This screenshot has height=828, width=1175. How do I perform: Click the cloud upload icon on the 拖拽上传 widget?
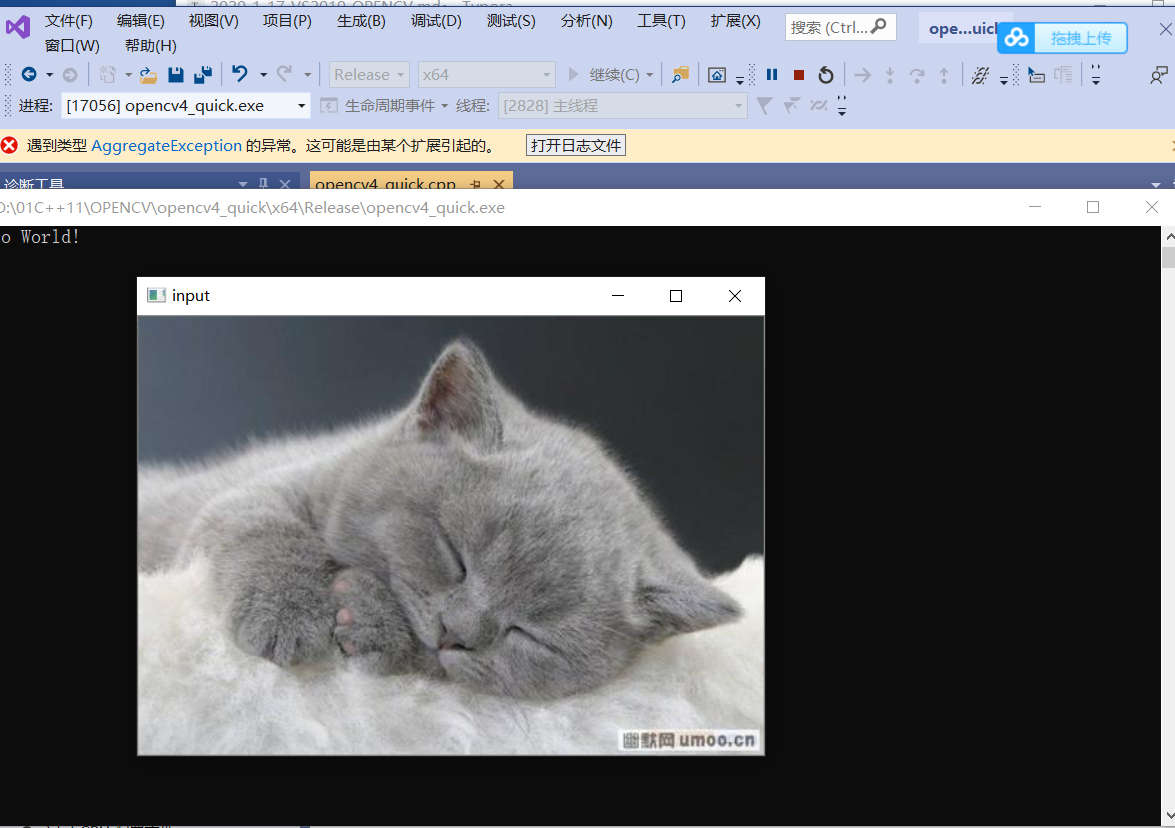(x=1016, y=37)
